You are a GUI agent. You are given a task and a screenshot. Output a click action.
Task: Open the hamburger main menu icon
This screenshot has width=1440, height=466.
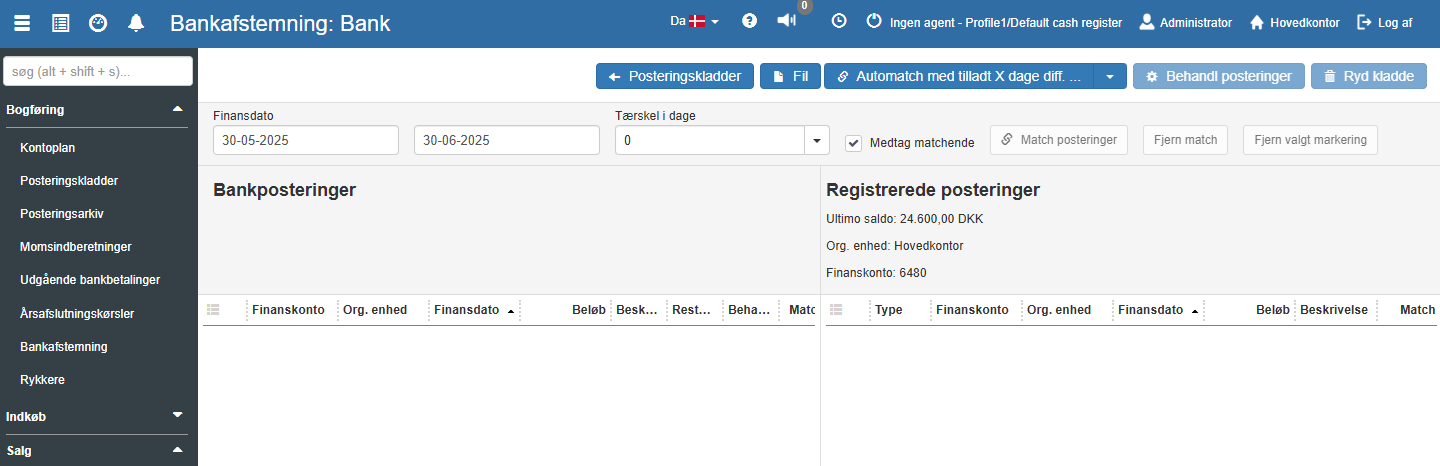22,22
